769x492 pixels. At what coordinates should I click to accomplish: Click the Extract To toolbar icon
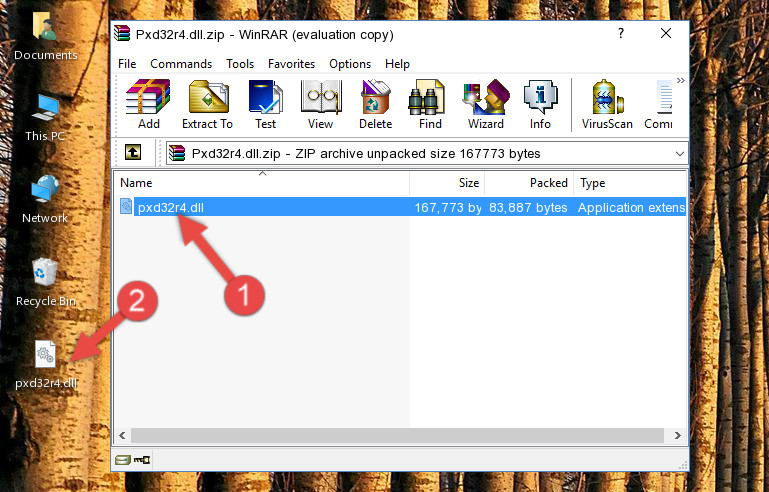tap(207, 104)
